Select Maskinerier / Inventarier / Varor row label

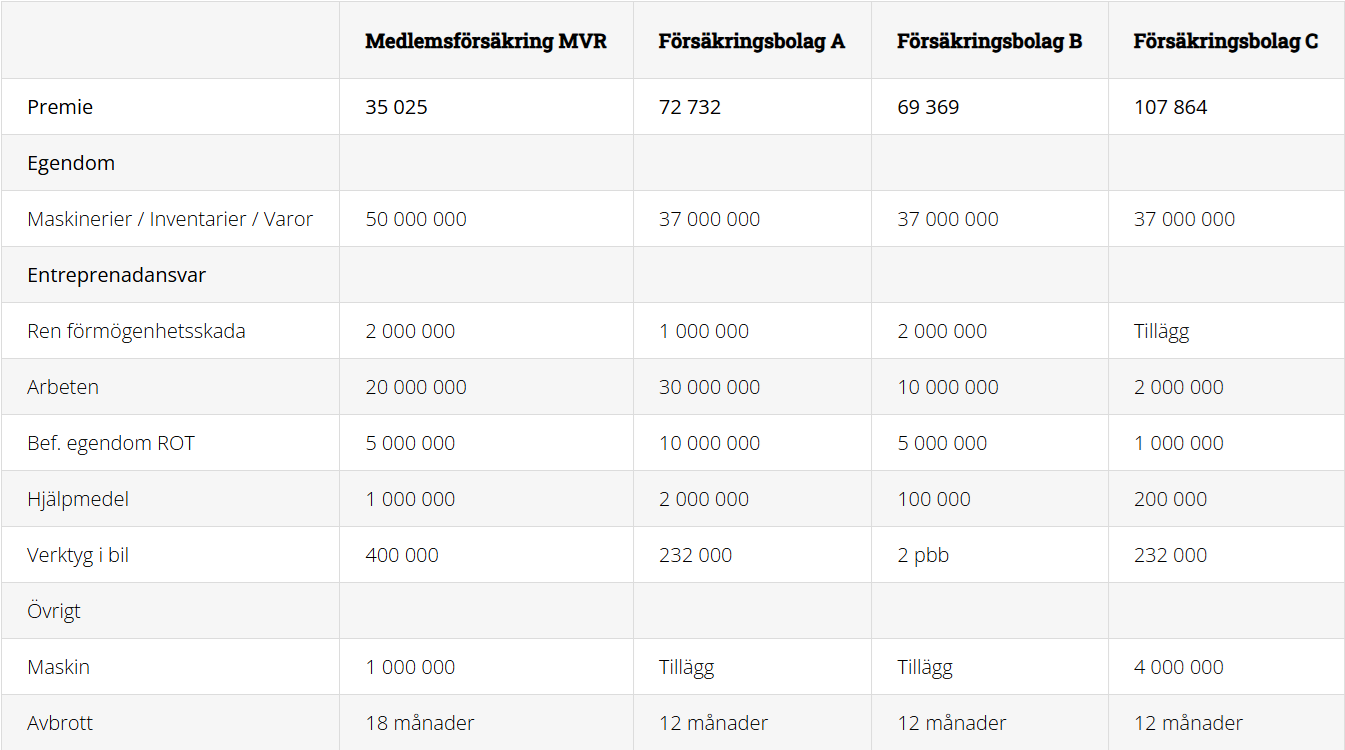(170, 219)
